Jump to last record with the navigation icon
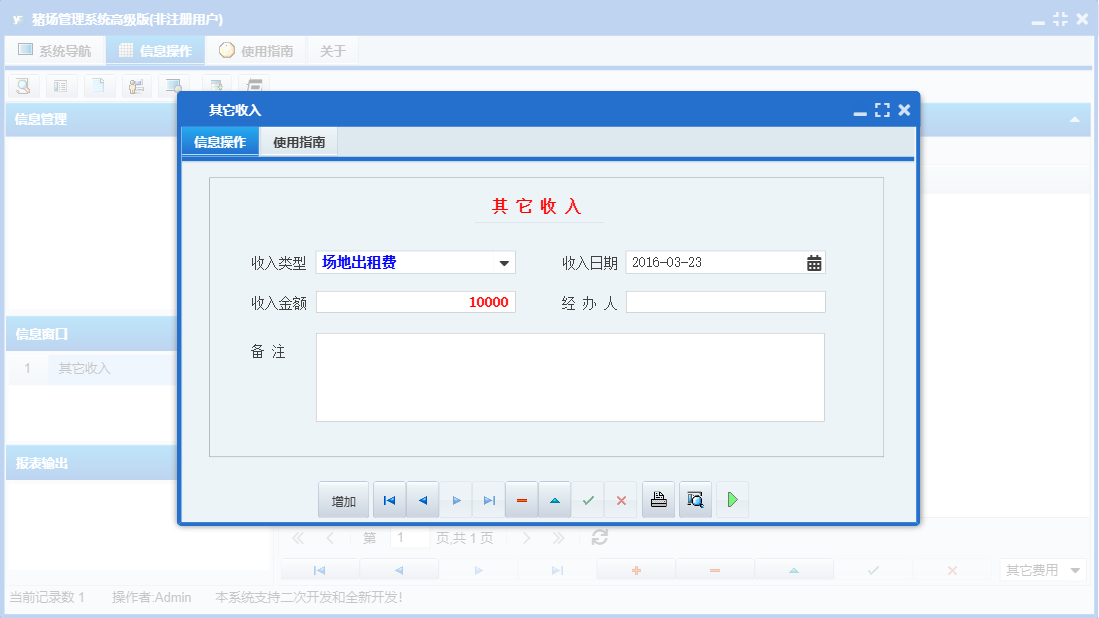 click(x=489, y=499)
